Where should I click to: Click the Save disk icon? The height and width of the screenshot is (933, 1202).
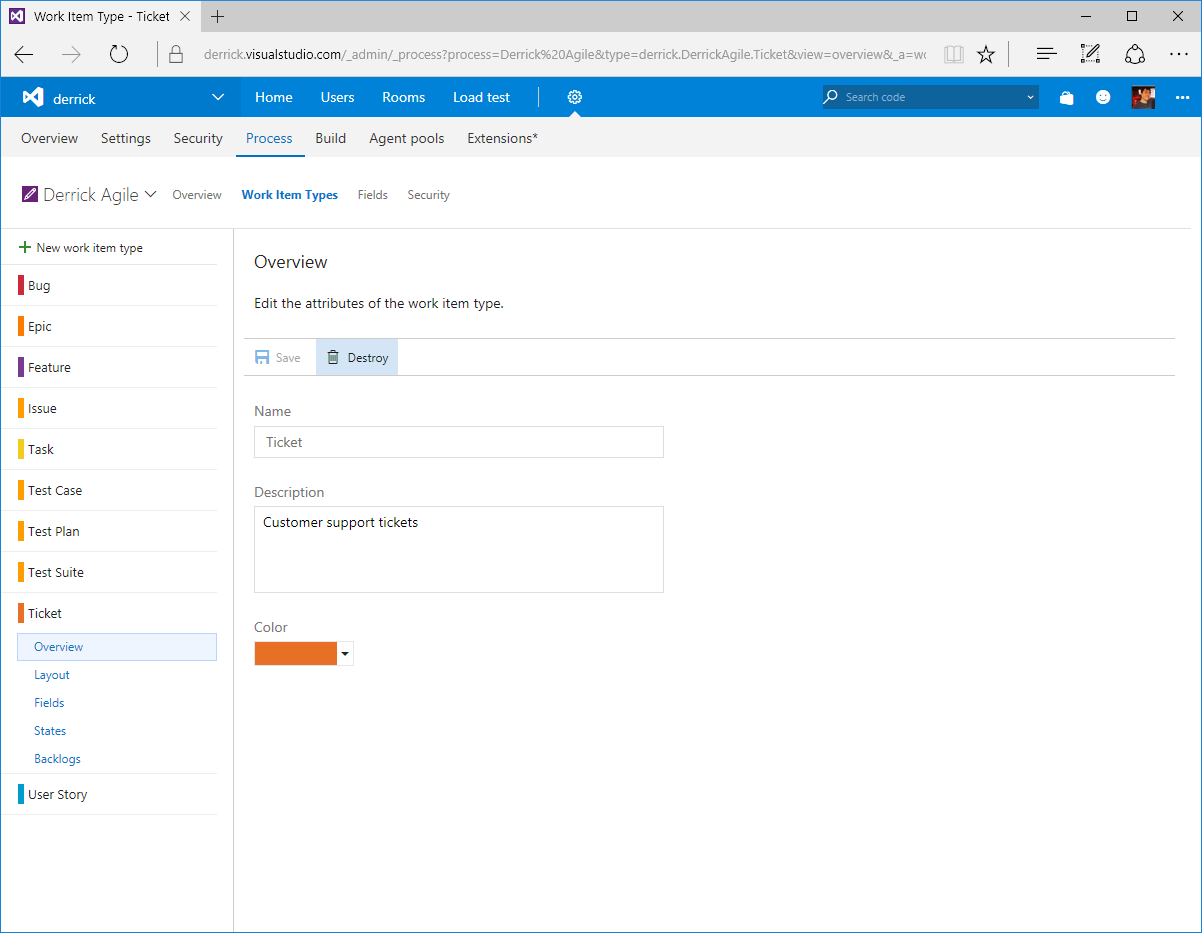[262, 357]
